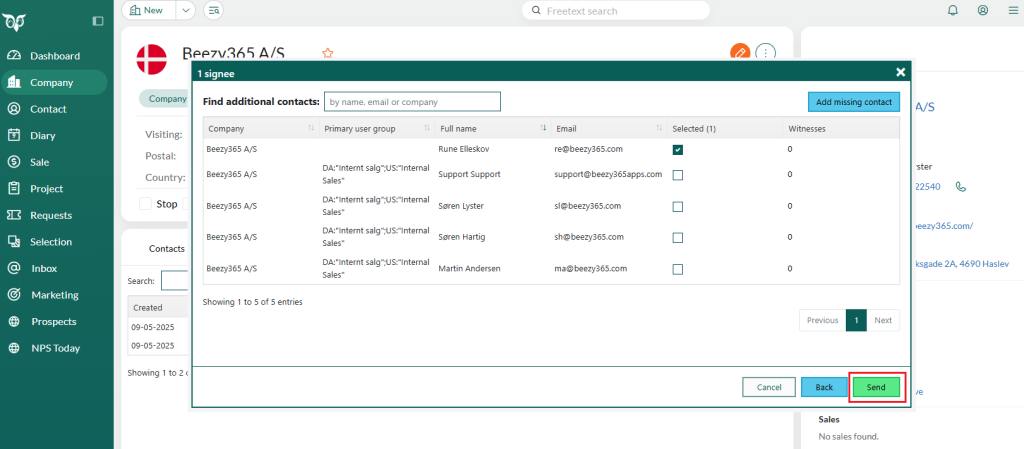Viewport: 1024px width, 449px height.
Task: Toggle the Stop checkbox
Action: (146, 204)
